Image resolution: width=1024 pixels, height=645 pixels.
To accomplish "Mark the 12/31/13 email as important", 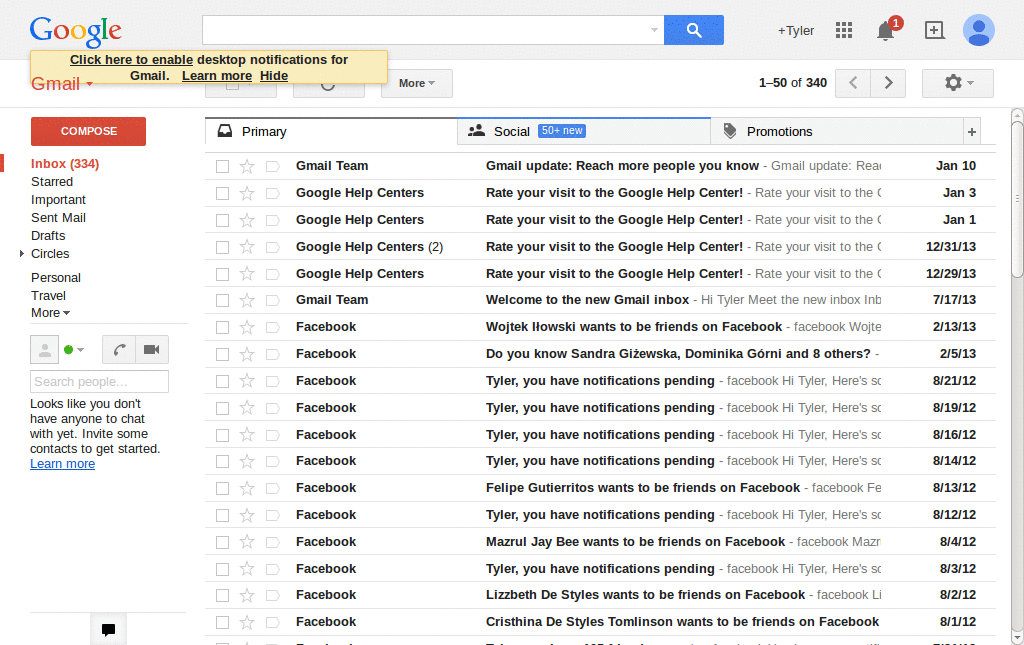I will (272, 247).
